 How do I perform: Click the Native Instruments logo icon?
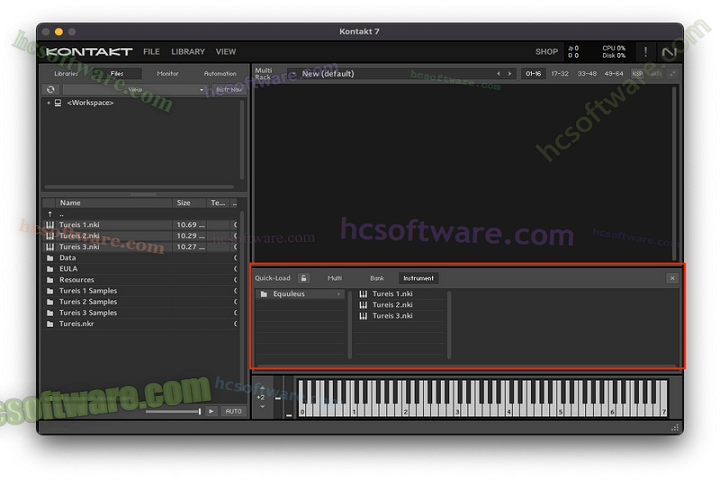coord(669,52)
